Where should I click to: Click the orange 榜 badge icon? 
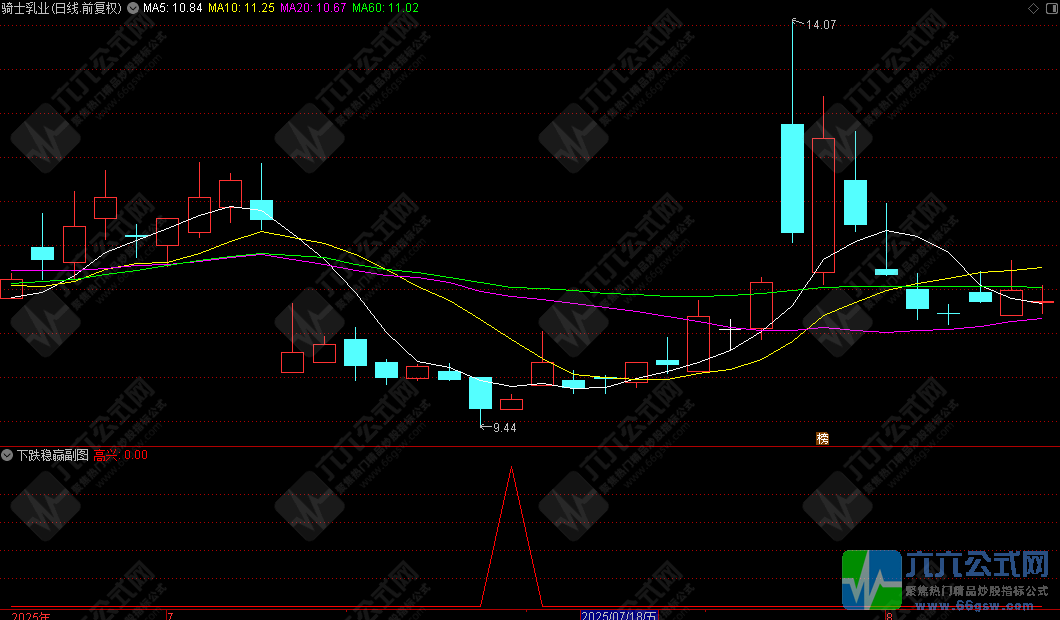coord(823,438)
